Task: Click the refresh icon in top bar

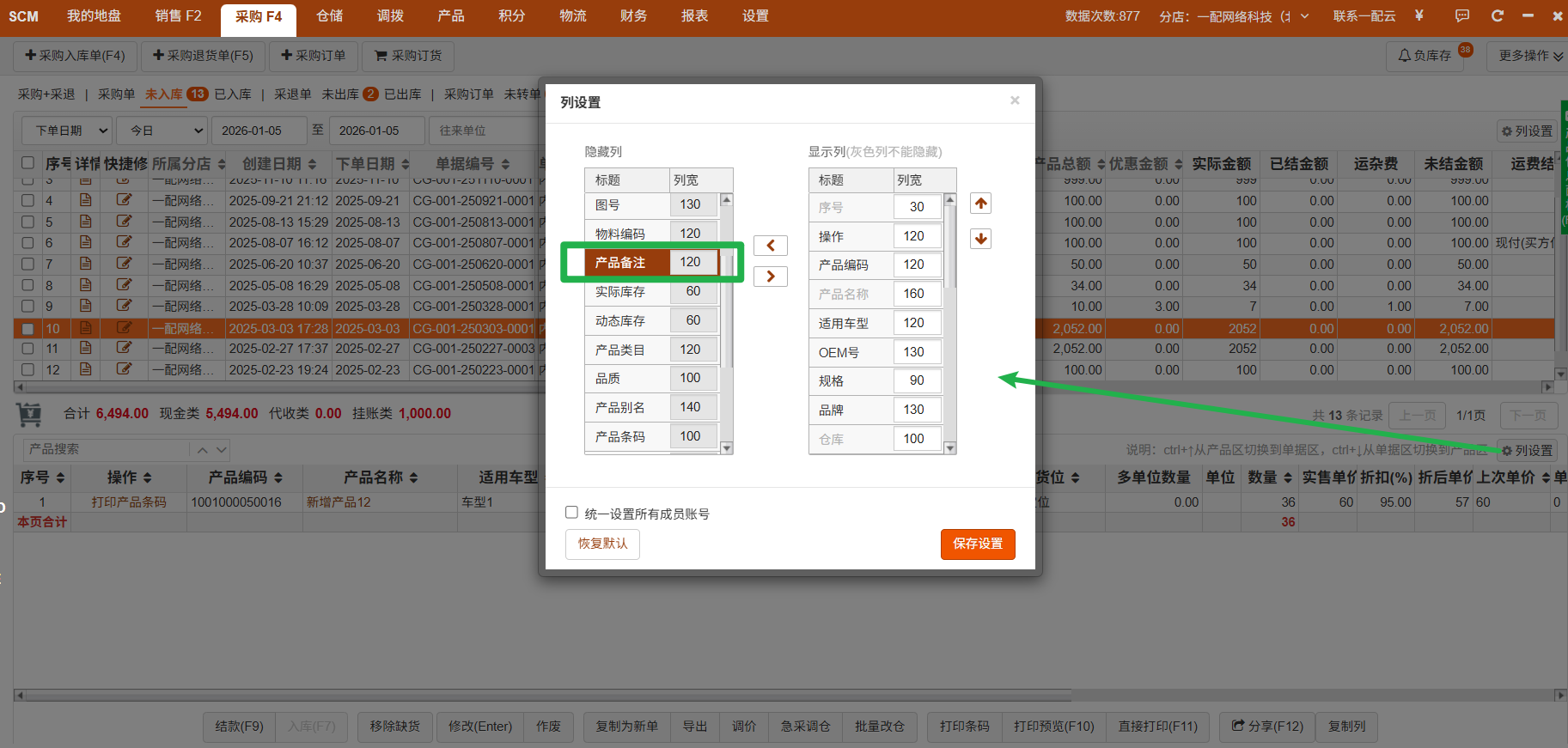Action: (x=1497, y=16)
